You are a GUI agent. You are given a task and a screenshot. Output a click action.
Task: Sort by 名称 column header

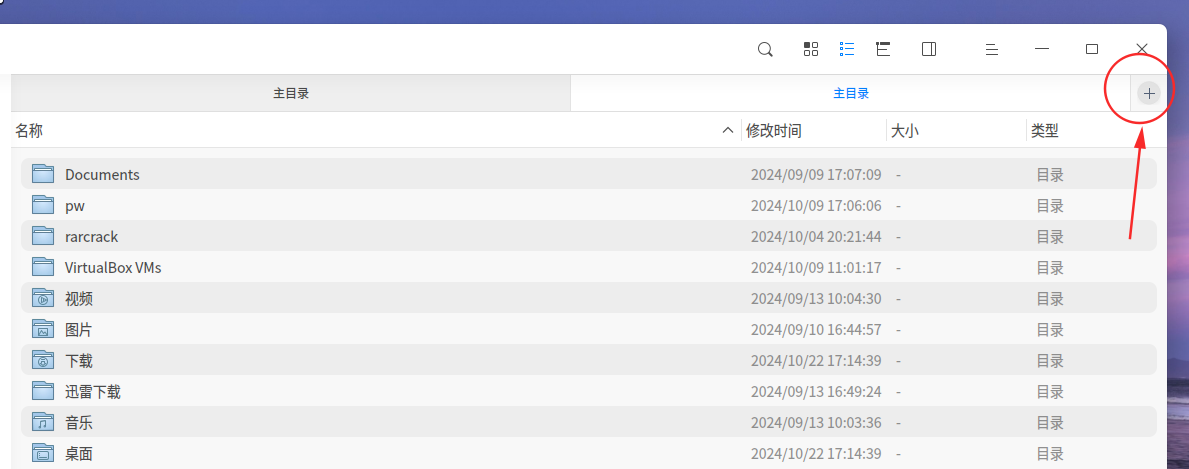29,131
